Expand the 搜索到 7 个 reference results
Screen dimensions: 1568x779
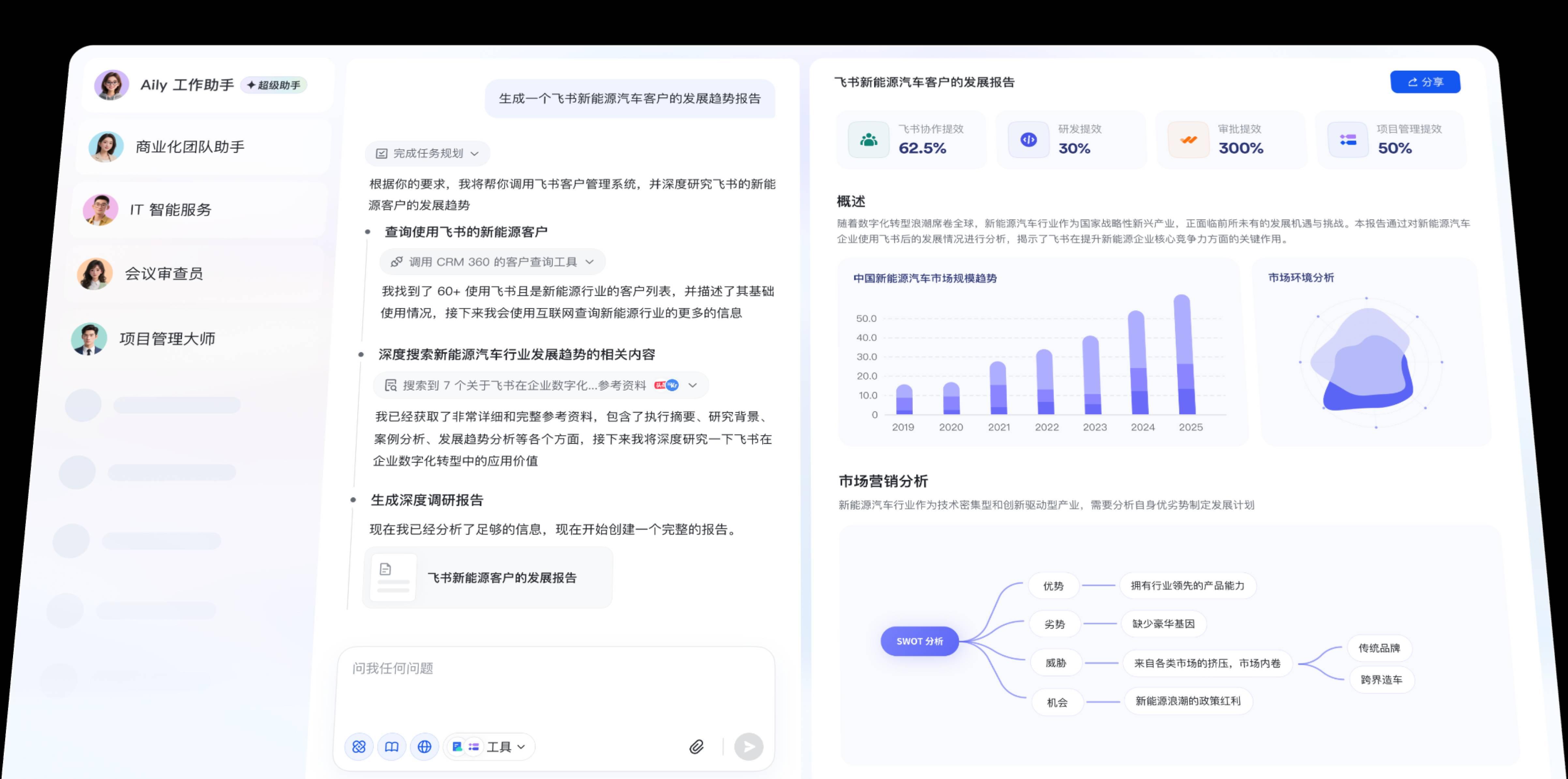541,386
